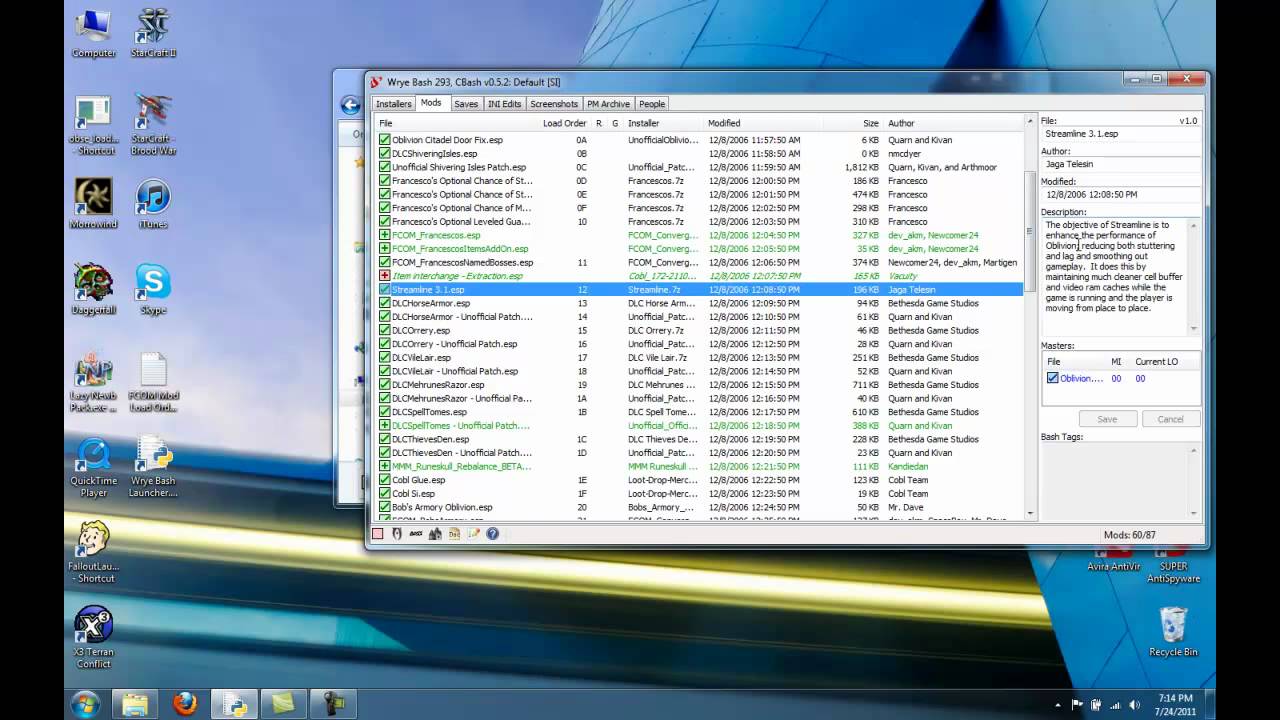Select the Wrye Bash Launcher desktop icon

coord(153,467)
